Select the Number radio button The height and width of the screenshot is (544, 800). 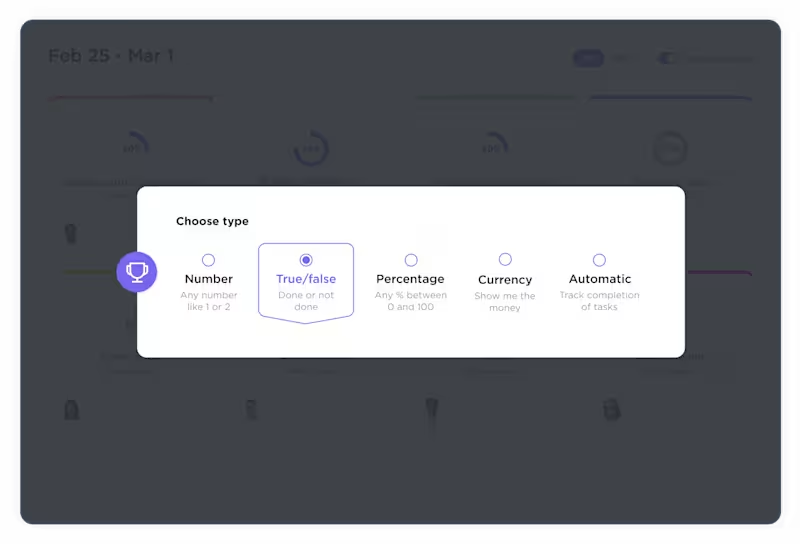point(208,260)
